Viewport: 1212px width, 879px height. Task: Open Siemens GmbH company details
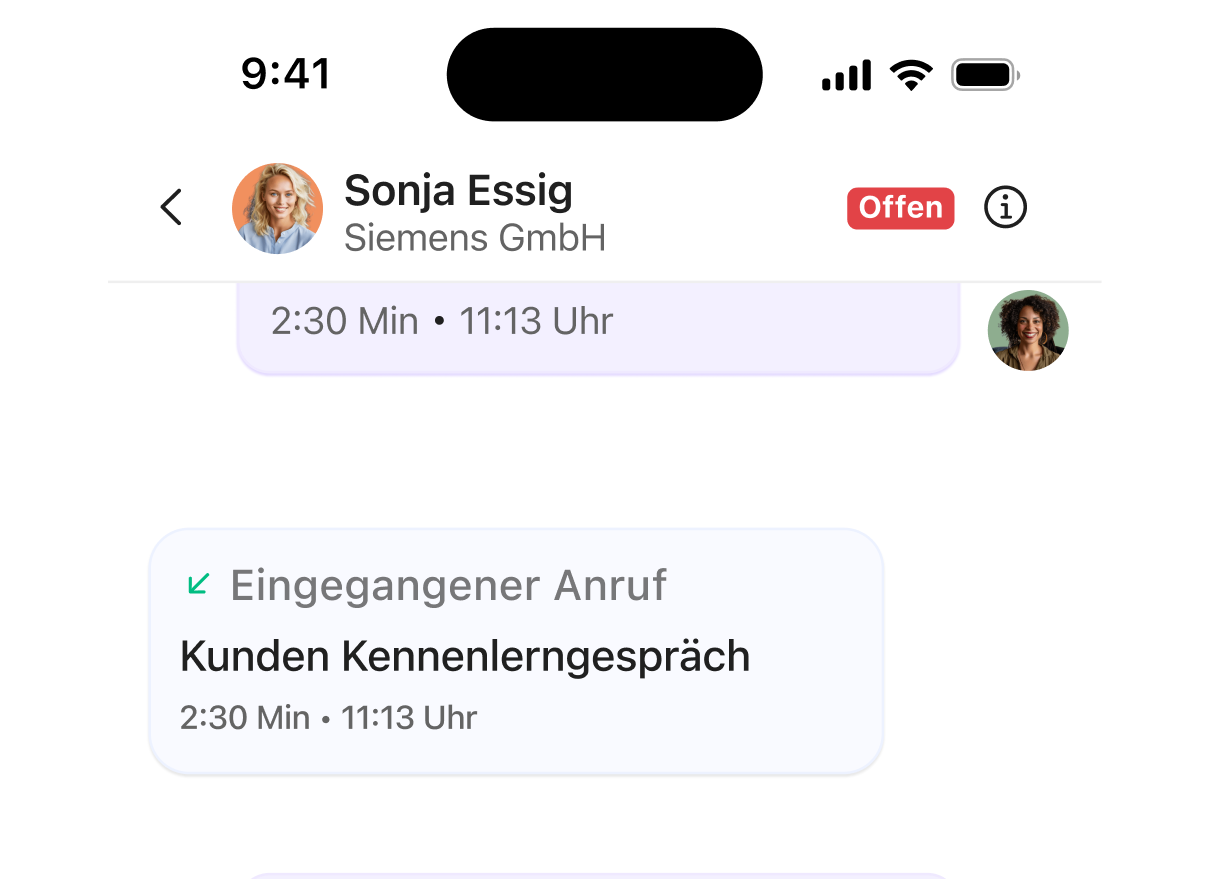(475, 238)
